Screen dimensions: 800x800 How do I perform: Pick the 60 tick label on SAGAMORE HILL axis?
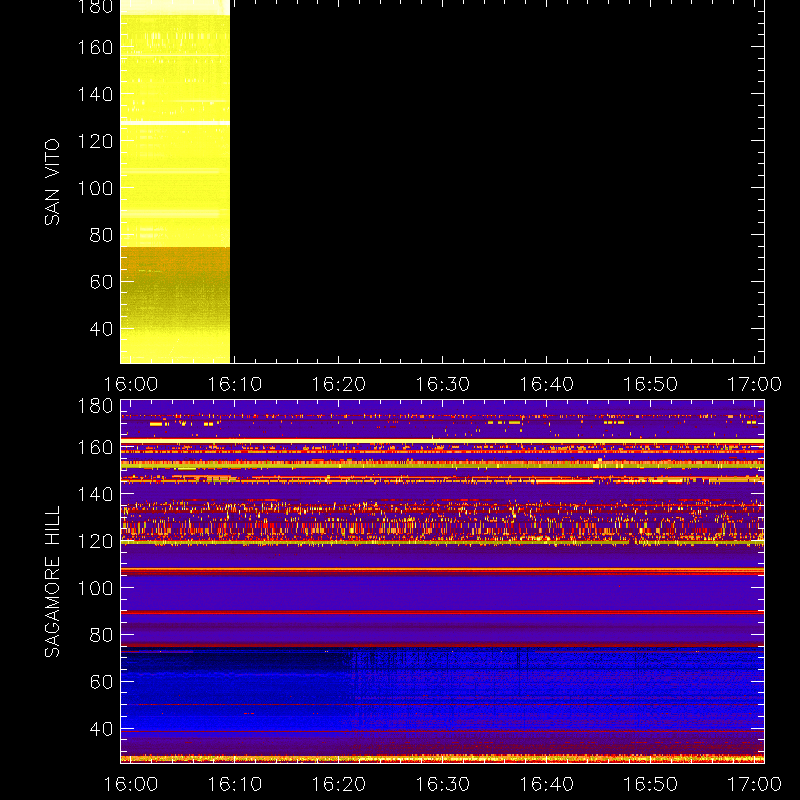pyautogui.click(x=101, y=682)
